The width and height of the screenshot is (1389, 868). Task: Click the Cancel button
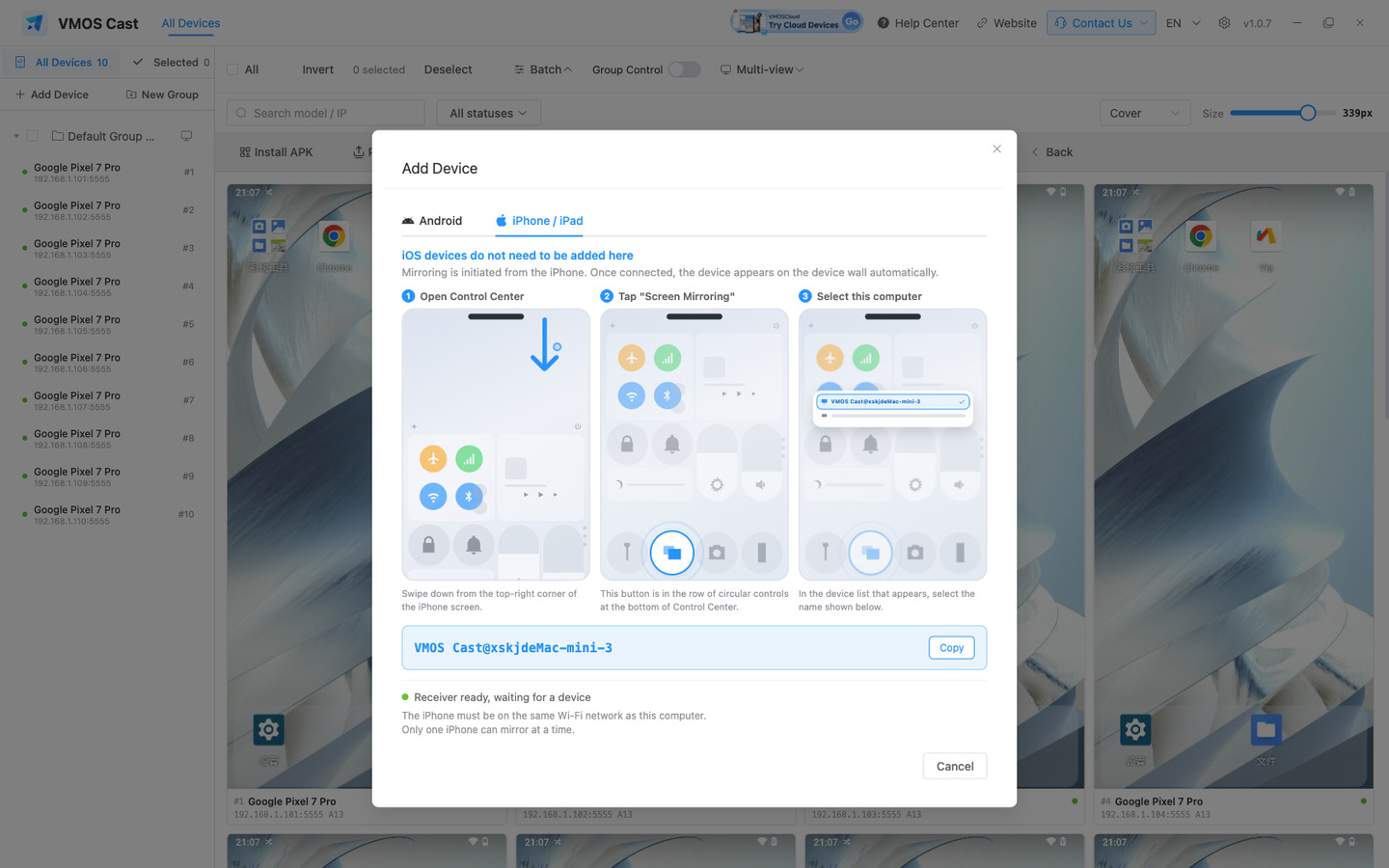pyautogui.click(x=955, y=766)
